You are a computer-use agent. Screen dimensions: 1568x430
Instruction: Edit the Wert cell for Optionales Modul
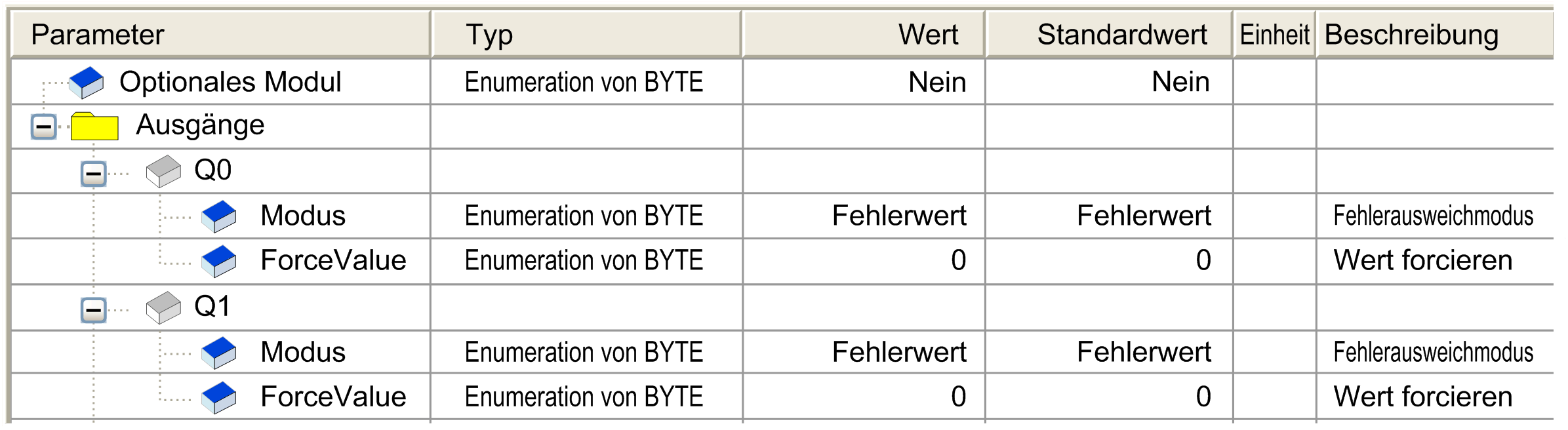864,82
